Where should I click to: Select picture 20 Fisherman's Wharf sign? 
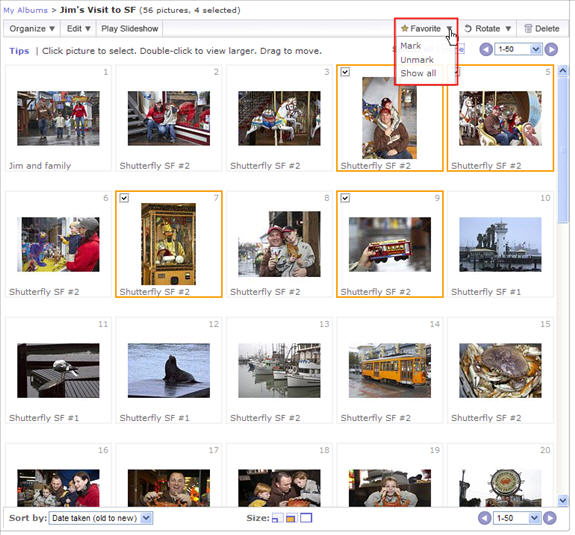tap(500, 488)
